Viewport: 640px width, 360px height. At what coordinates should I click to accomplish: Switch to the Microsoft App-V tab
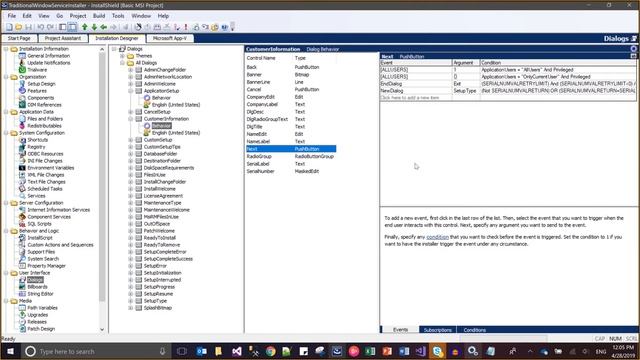[x=169, y=38]
